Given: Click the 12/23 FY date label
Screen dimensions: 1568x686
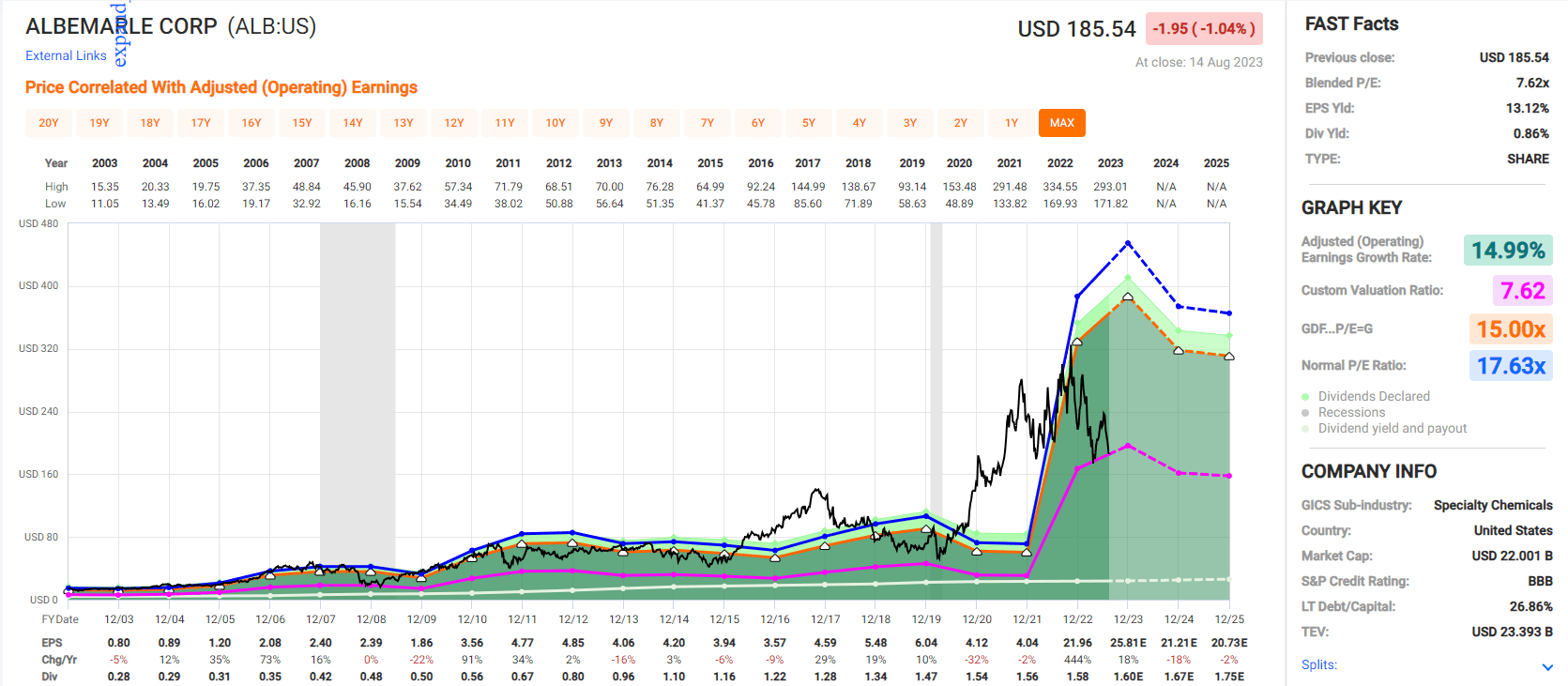Looking at the screenshot, I should 1128,619.
